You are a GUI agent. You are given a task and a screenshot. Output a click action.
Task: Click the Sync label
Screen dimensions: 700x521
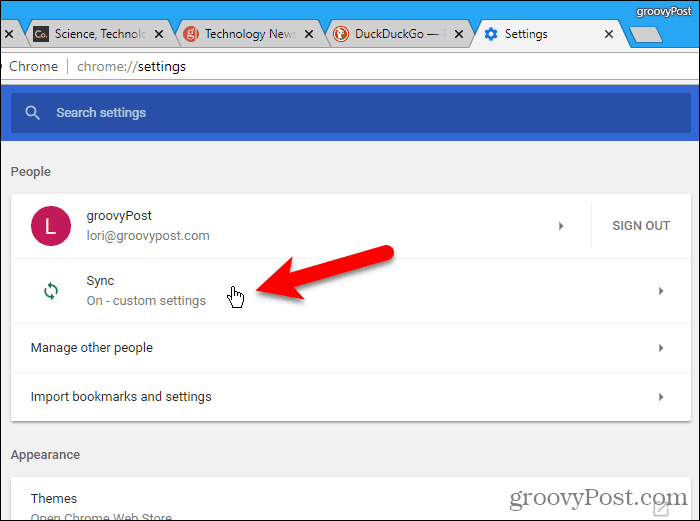pos(100,281)
